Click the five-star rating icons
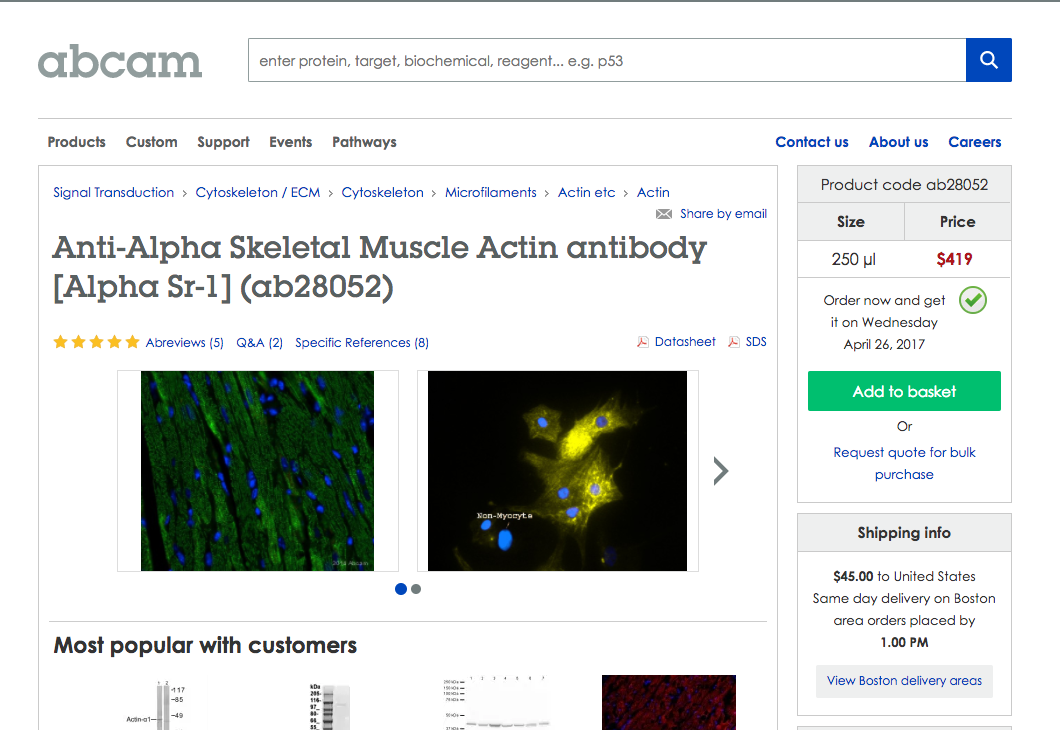 tap(97, 342)
